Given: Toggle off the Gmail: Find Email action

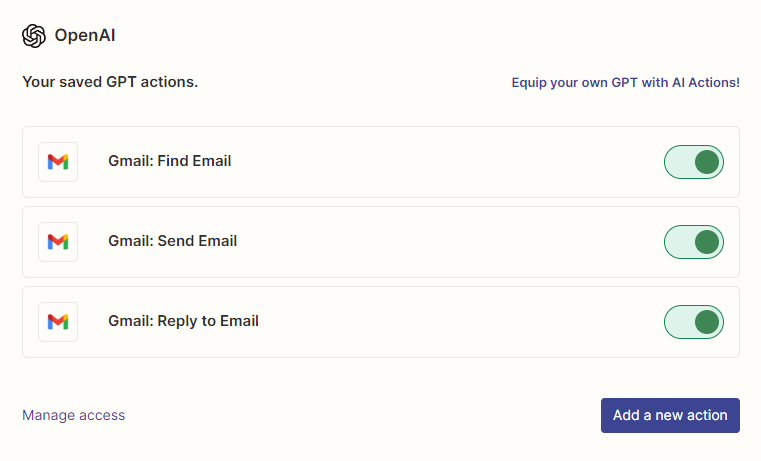Looking at the screenshot, I should point(693,162).
